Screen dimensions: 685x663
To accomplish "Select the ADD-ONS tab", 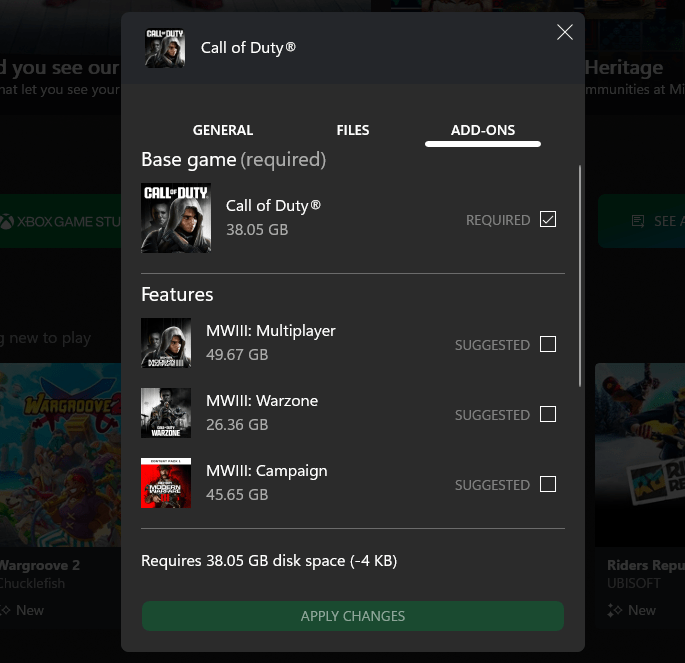I will 483,130.
